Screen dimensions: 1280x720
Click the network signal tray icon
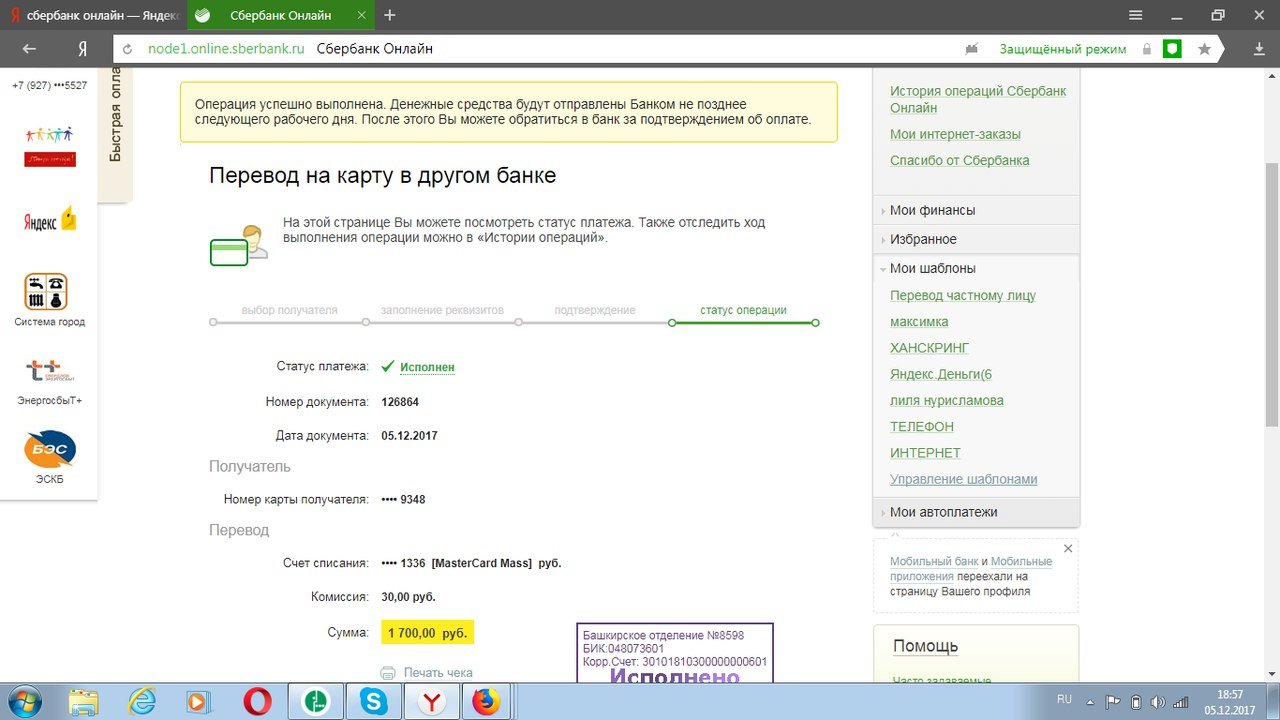(x=1181, y=701)
